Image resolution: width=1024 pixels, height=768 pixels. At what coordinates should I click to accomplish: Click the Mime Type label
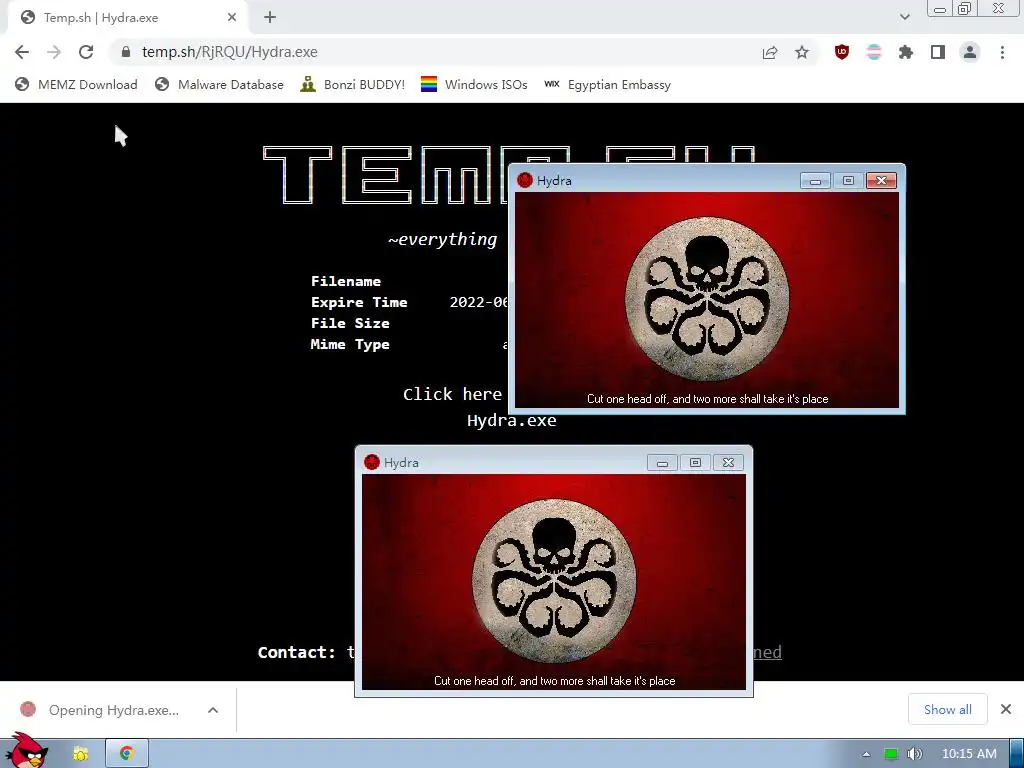tap(350, 344)
